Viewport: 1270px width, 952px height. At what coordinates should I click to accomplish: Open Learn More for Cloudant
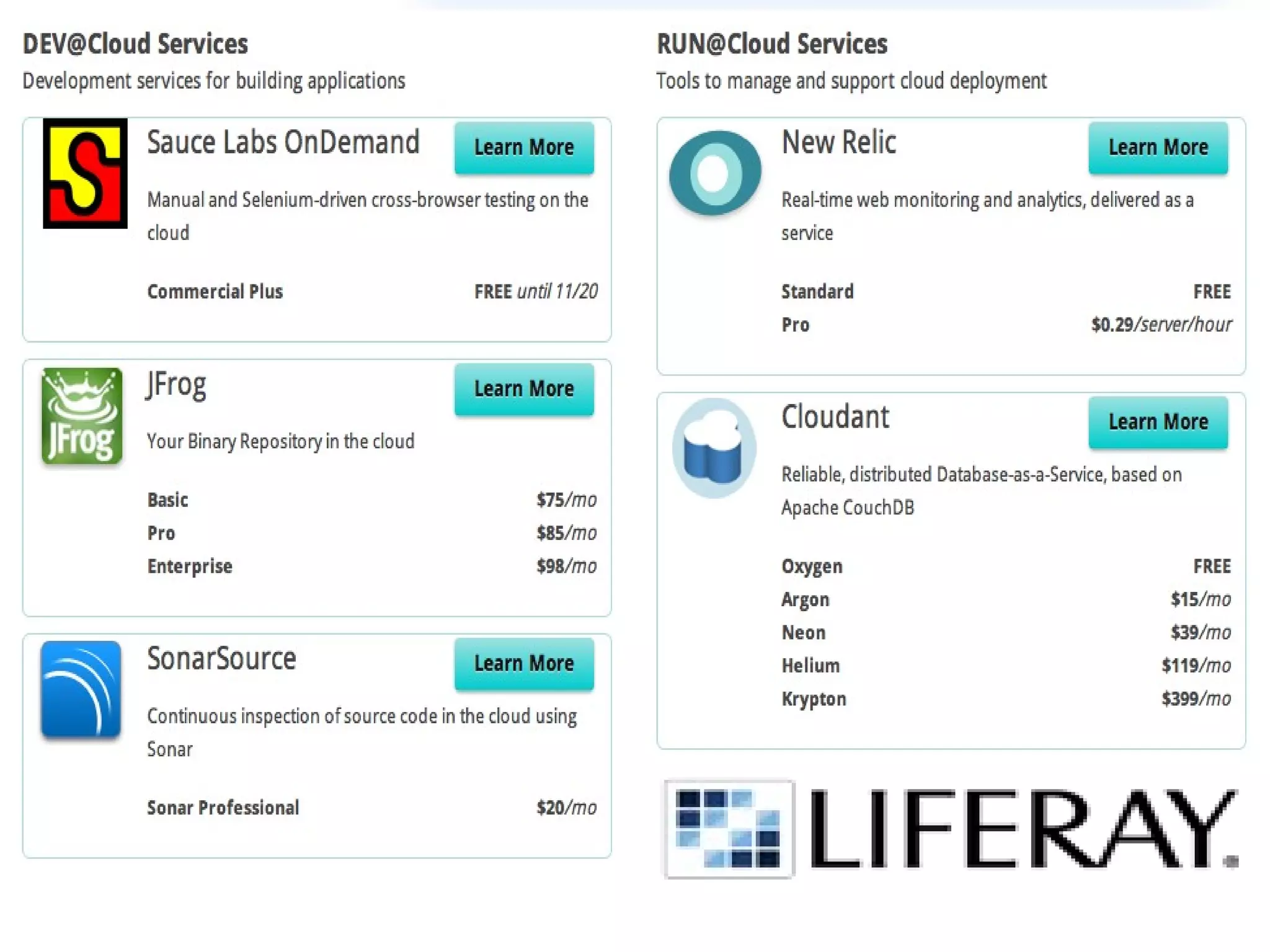point(1158,422)
